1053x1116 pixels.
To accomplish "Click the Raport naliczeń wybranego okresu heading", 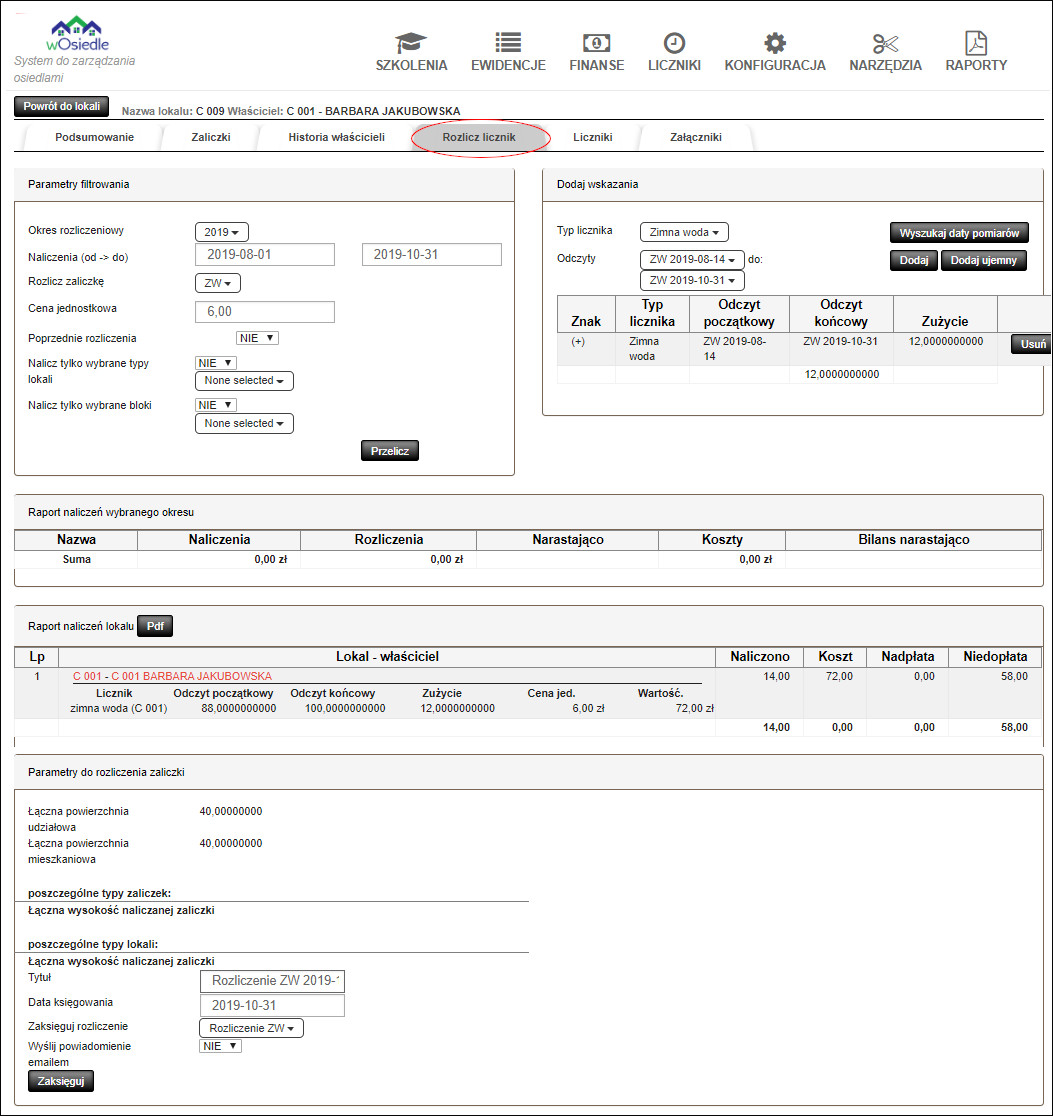I will 111,512.
